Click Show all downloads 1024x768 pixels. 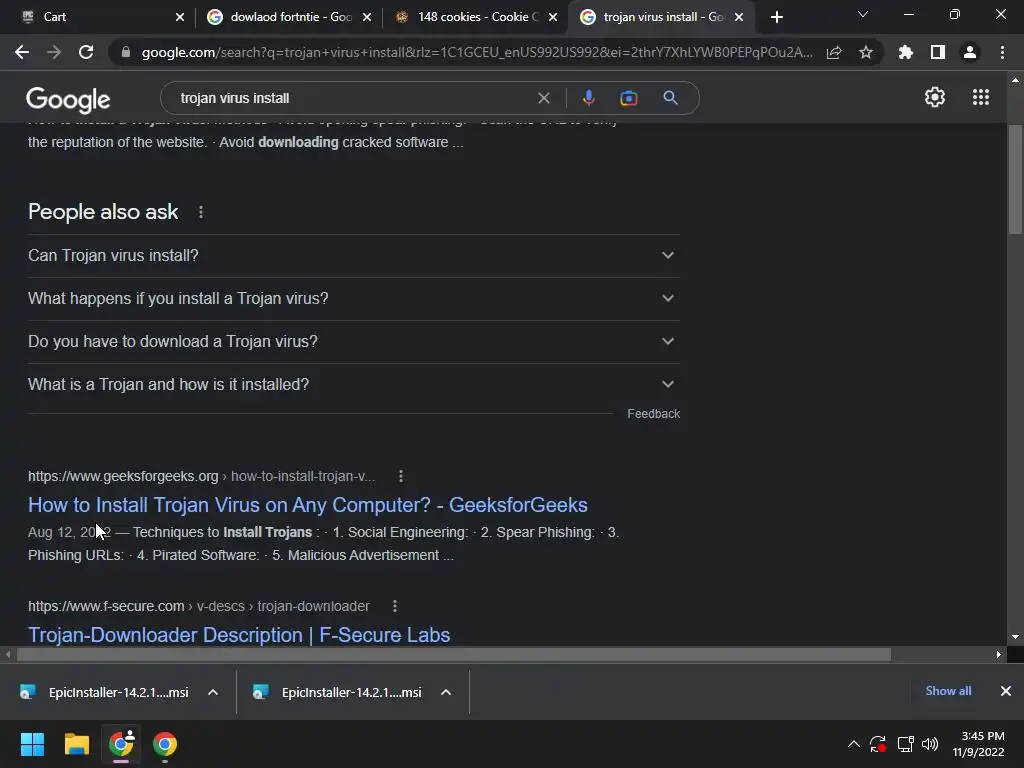948,691
